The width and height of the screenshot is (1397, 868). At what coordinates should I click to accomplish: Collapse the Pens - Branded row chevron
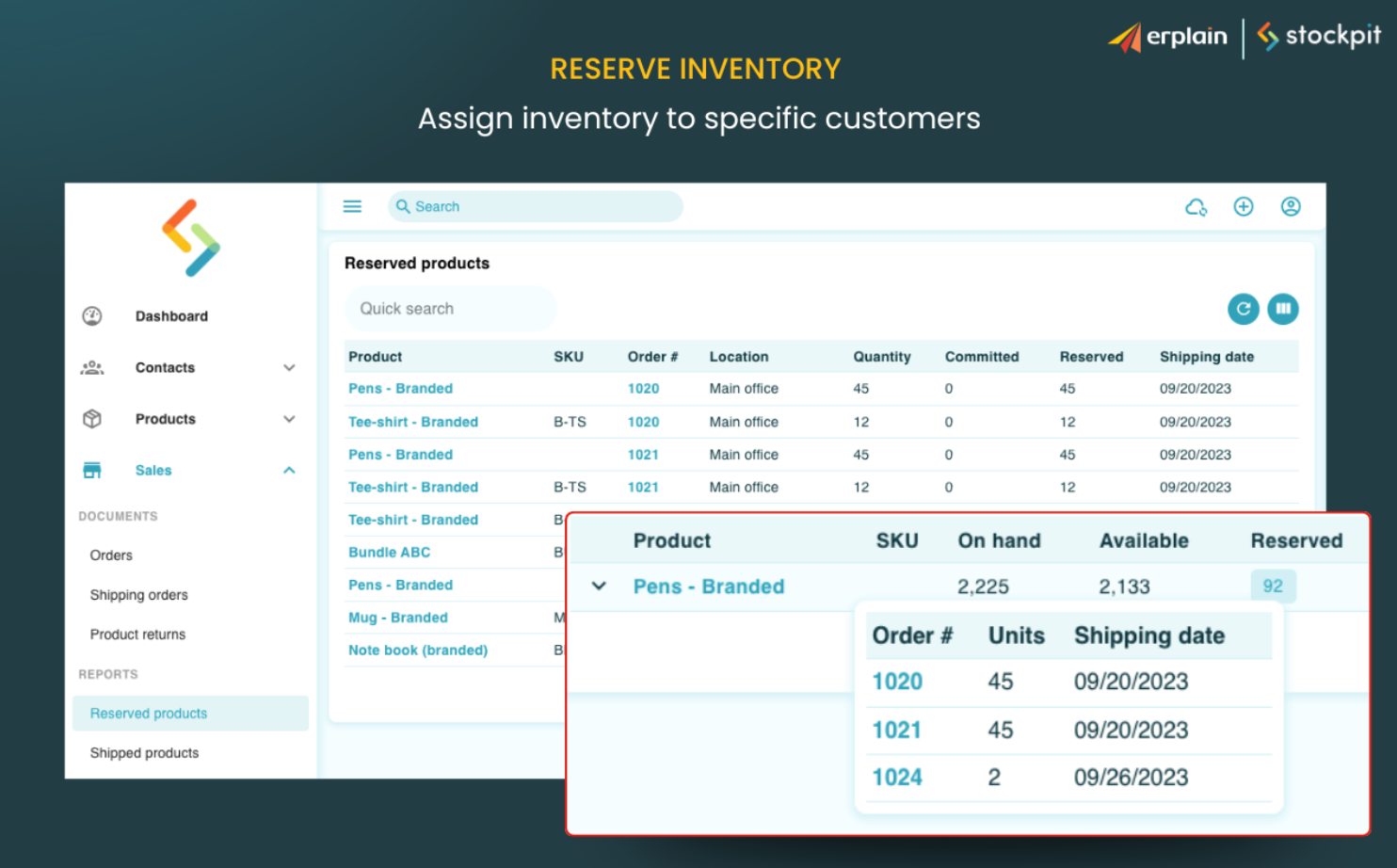tap(599, 586)
